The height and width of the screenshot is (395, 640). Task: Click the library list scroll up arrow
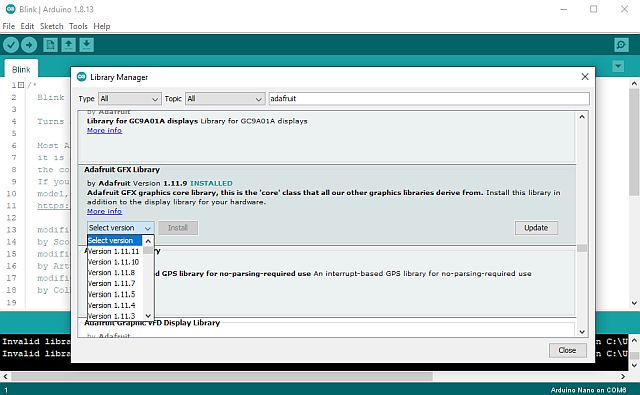(582, 117)
